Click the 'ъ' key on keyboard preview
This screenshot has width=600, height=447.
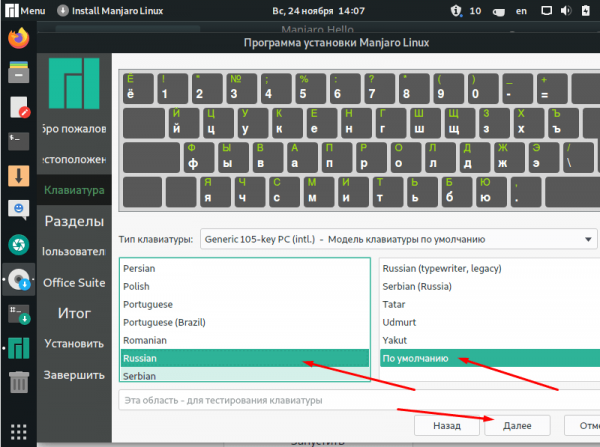point(564,123)
